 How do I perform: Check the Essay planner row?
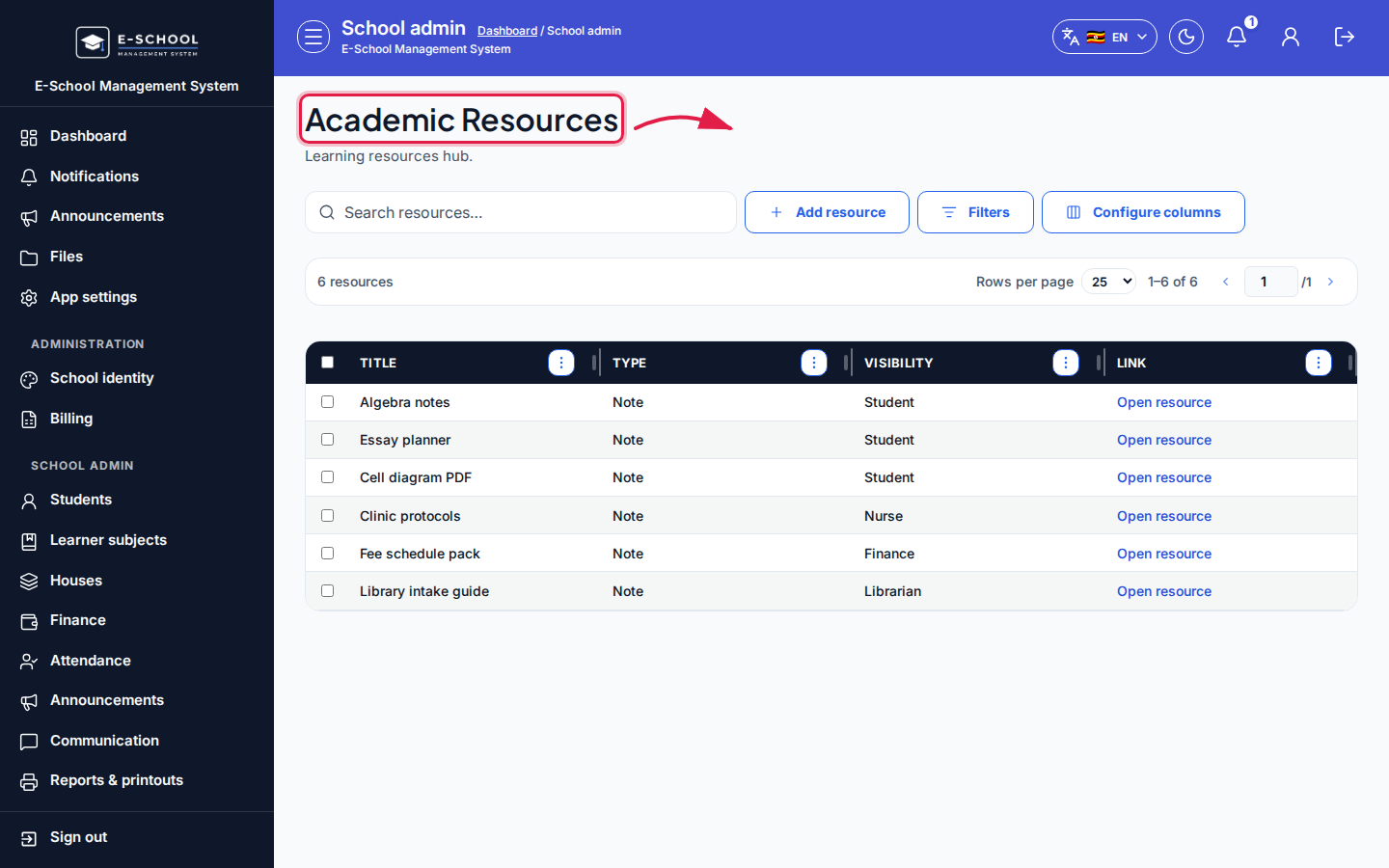click(328, 440)
